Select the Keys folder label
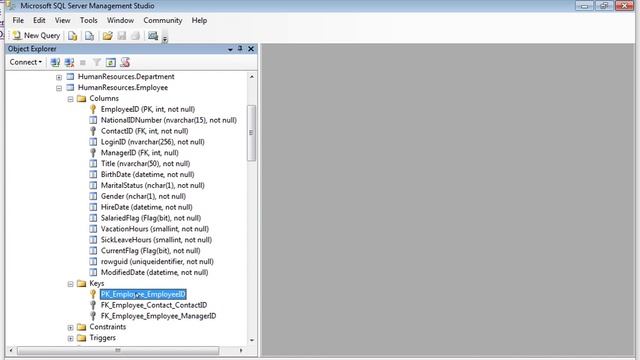 point(97,283)
